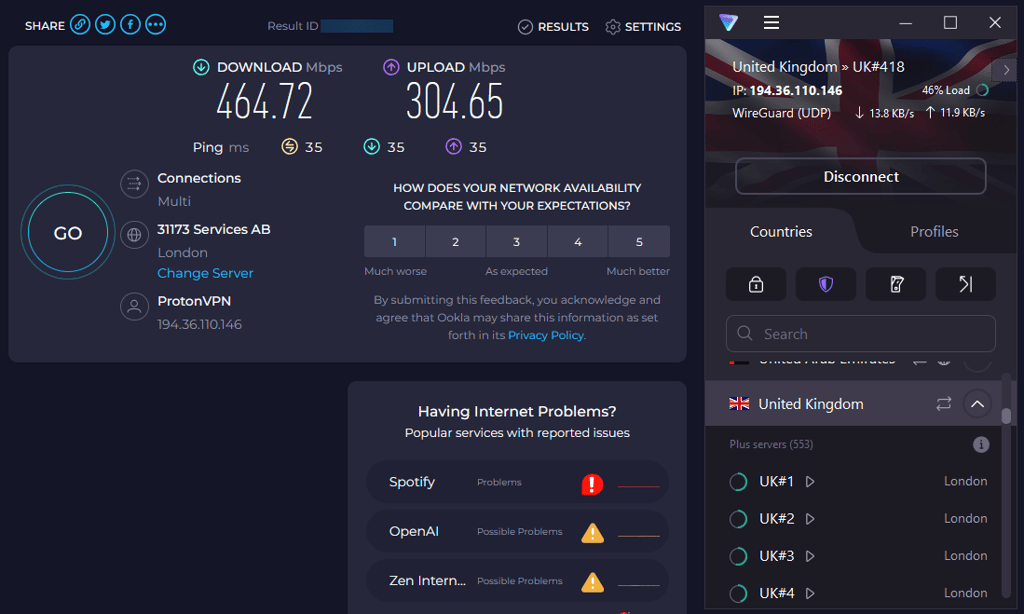Open the Speedtest SETTINGS page
The height and width of the screenshot is (614, 1024).
[643, 27]
